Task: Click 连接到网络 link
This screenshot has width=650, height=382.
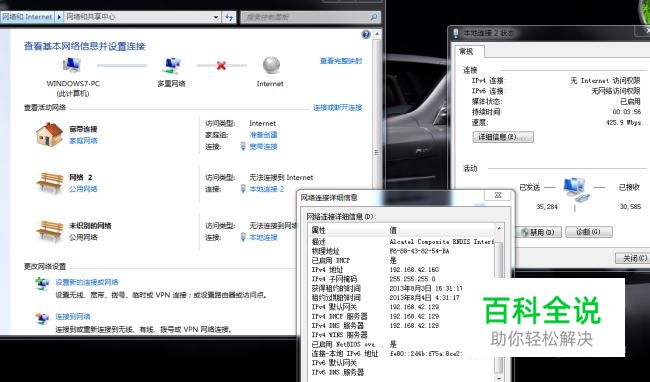Action: click(x=73, y=317)
